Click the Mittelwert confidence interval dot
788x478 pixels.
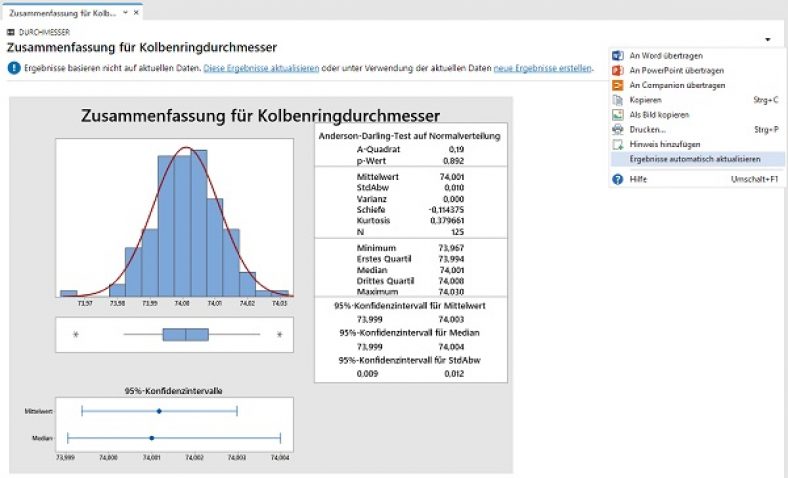159,411
